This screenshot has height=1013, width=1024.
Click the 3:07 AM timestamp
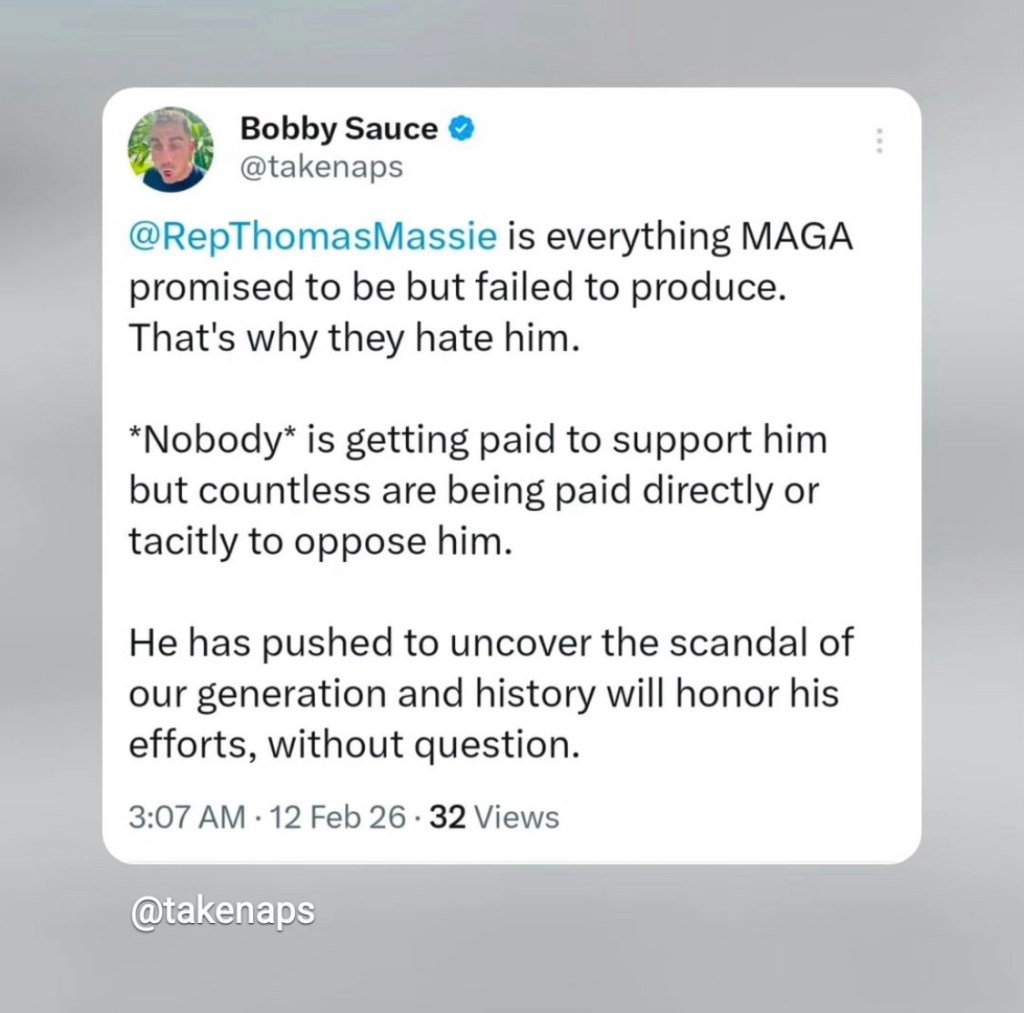coord(187,817)
